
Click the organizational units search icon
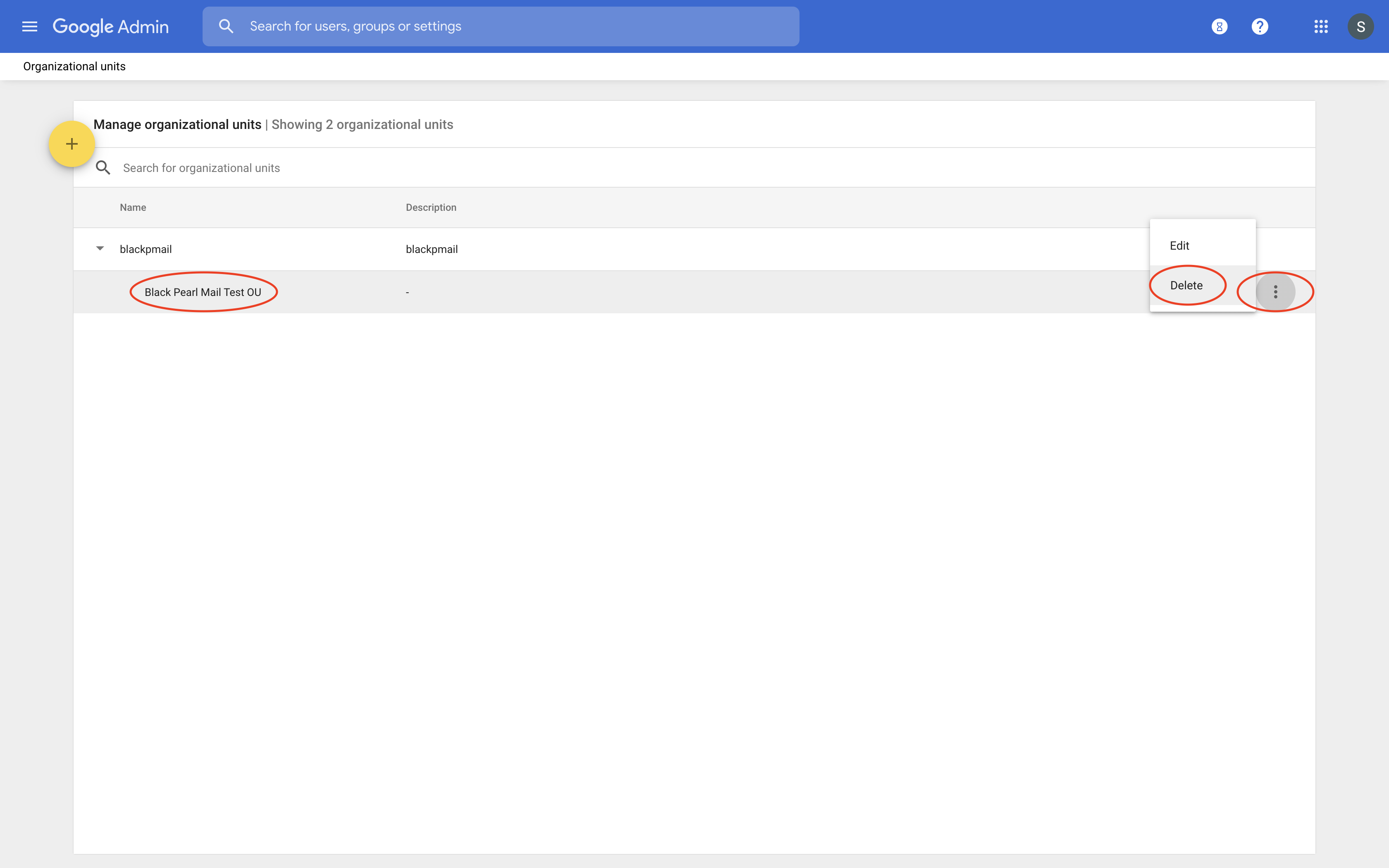[x=103, y=168]
